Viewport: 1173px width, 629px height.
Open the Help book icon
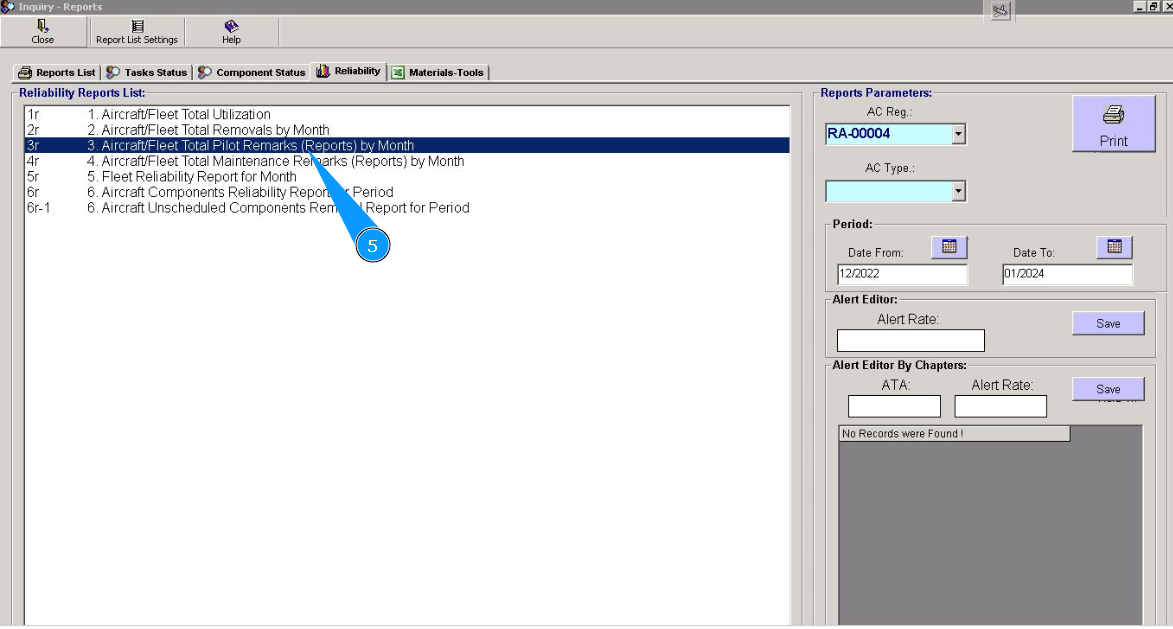tap(231, 32)
